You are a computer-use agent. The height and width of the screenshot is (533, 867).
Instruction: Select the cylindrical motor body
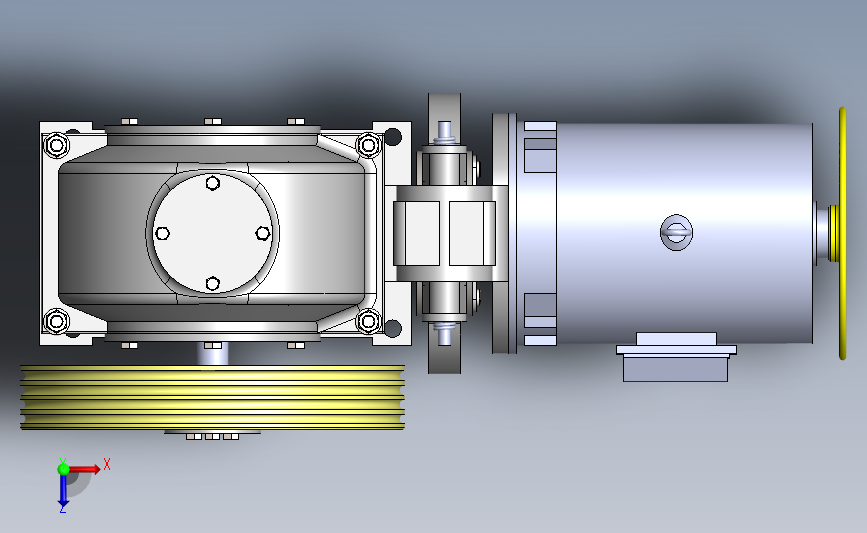coord(684,233)
